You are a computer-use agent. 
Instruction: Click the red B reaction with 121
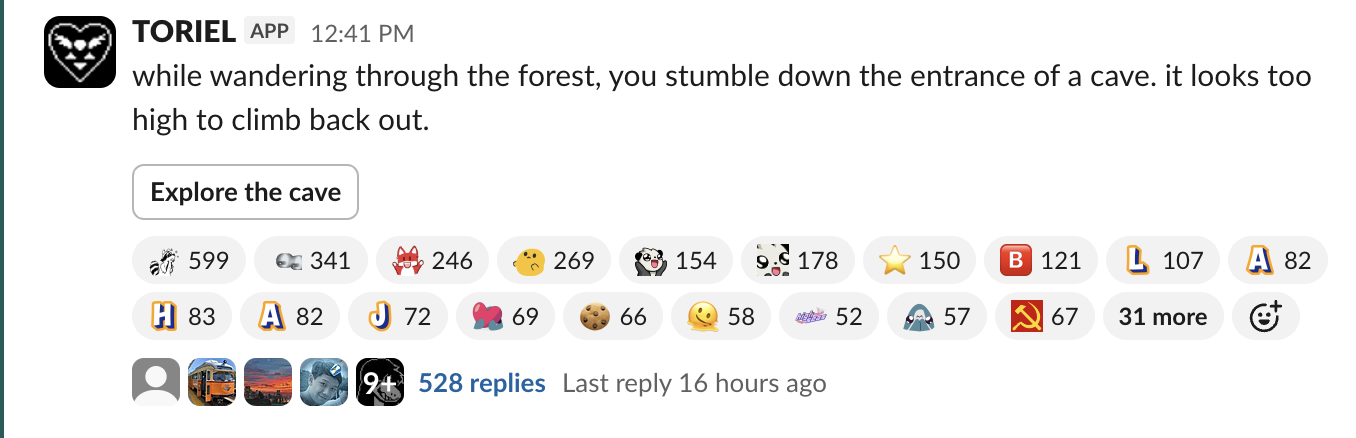(1041, 261)
